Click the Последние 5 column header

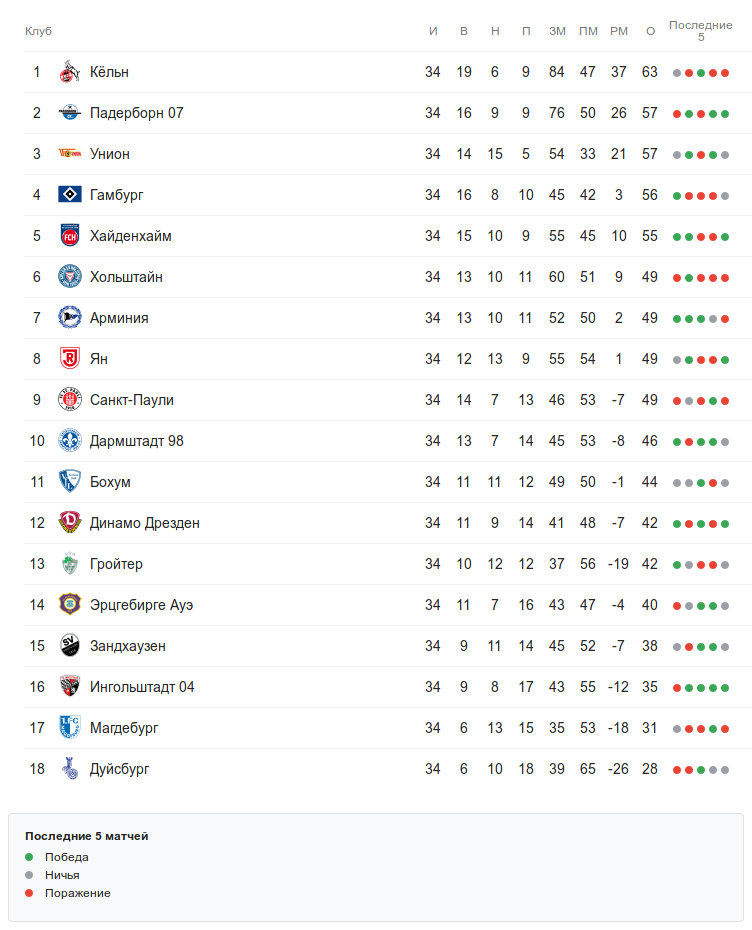tap(700, 31)
